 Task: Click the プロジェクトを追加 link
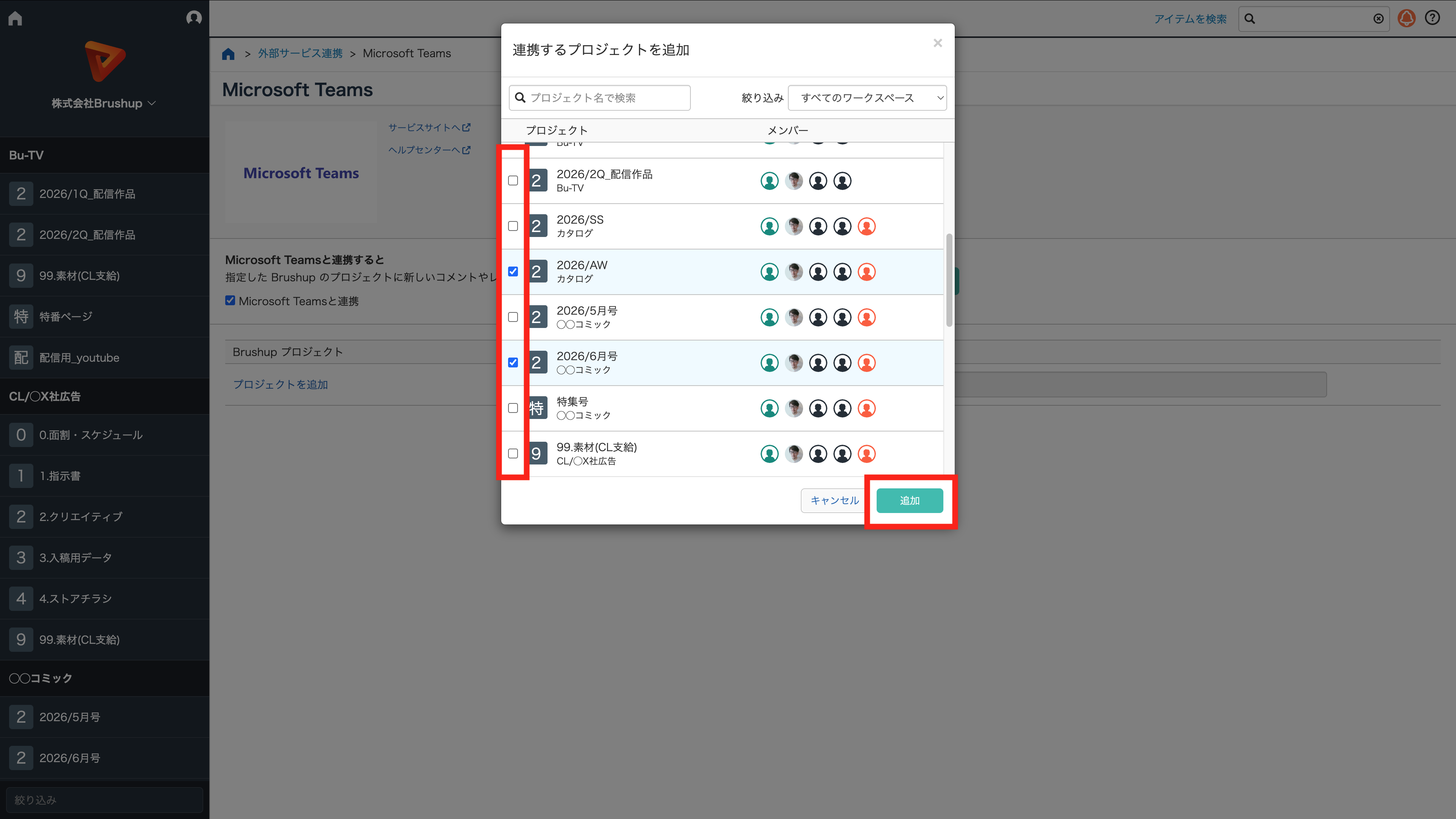click(x=280, y=384)
